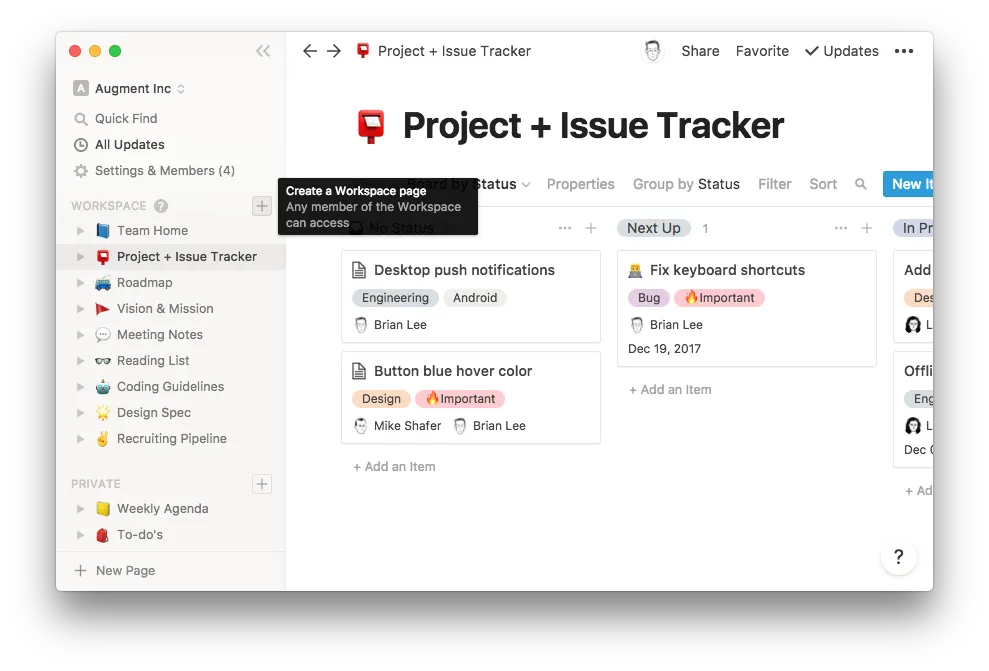Add card to Next Up column with plus
The image size is (989, 671).
click(x=867, y=228)
